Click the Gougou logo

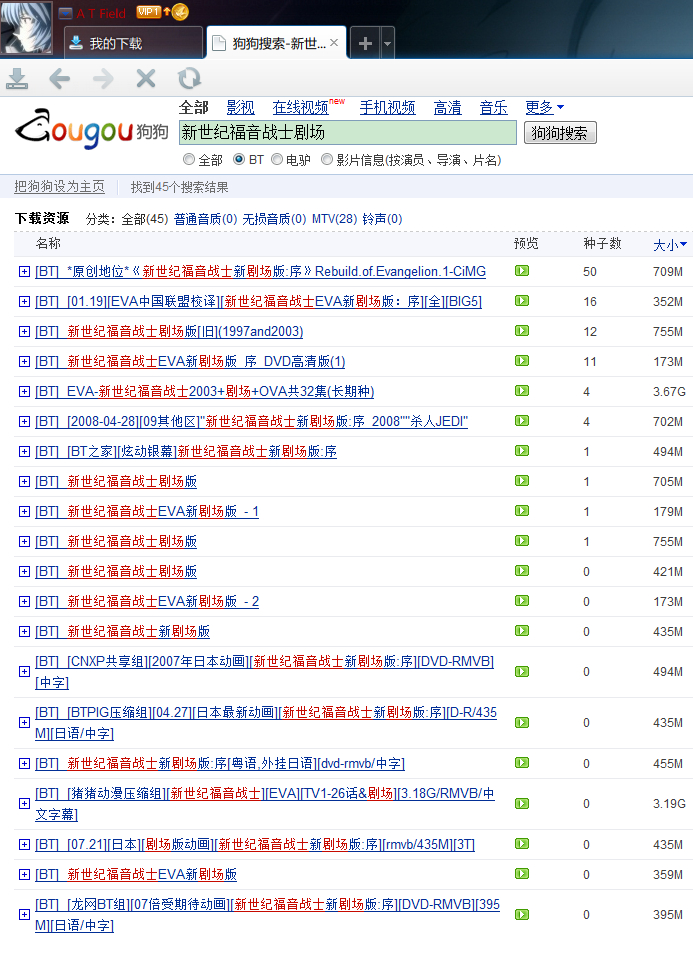[91, 130]
